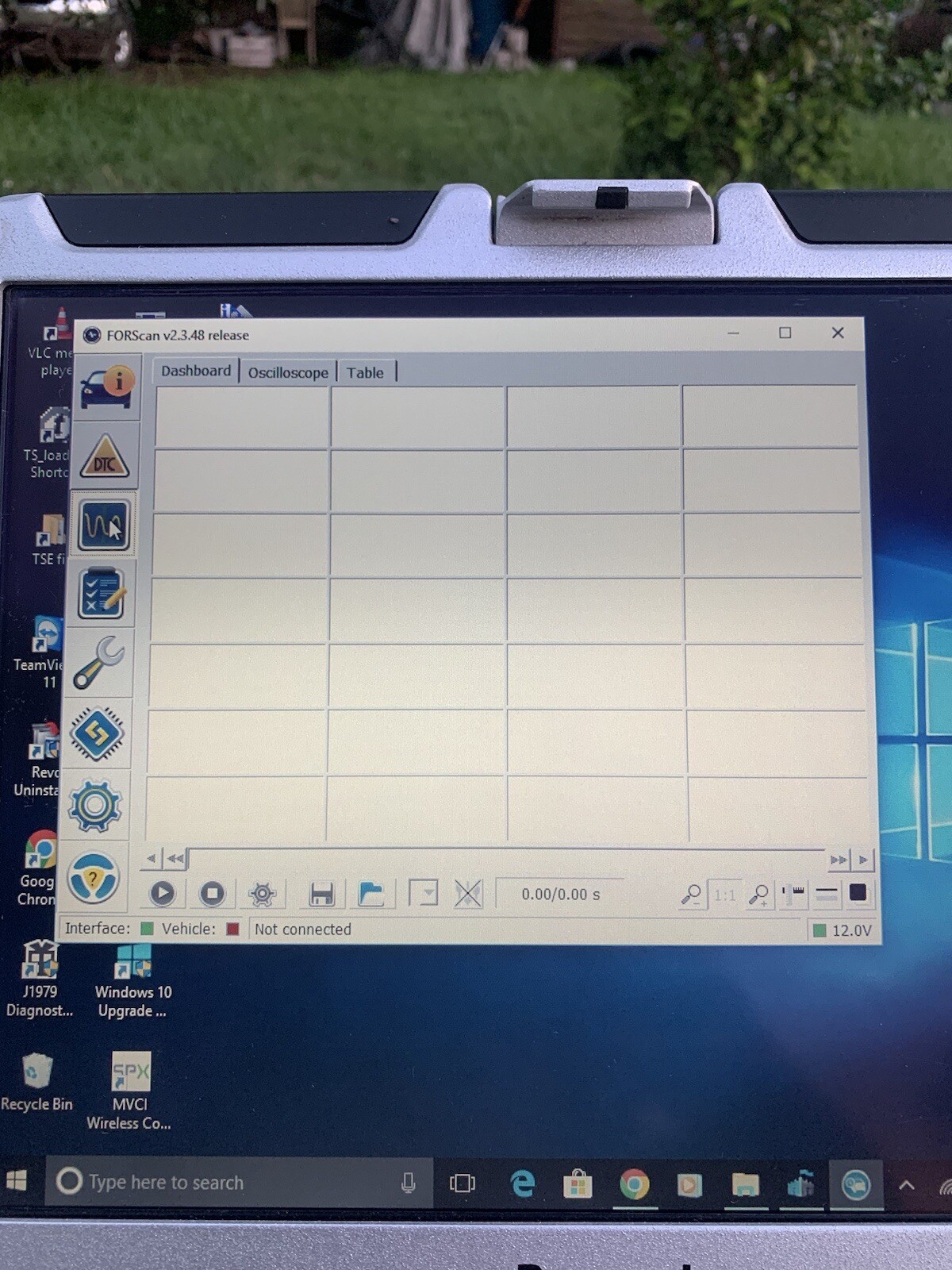
Task: Open the Vehicle information section
Action: tap(107, 387)
